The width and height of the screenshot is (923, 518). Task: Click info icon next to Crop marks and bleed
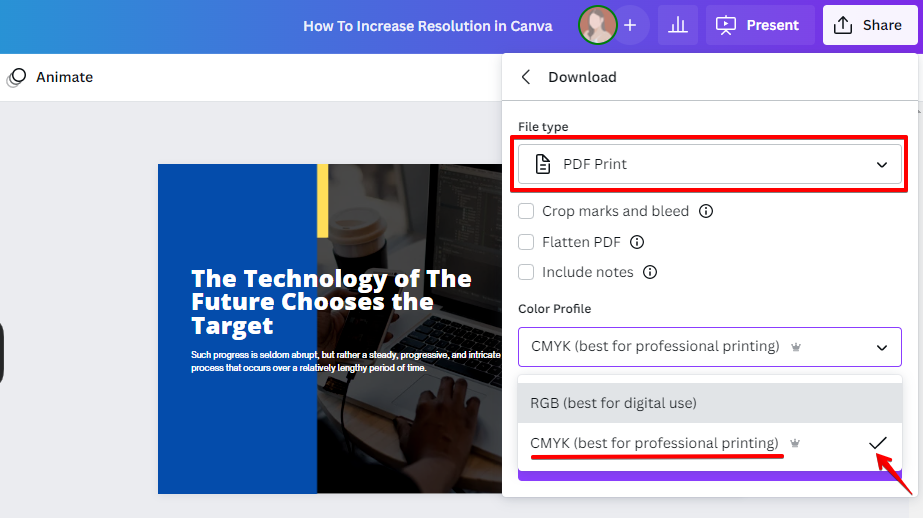coord(706,211)
